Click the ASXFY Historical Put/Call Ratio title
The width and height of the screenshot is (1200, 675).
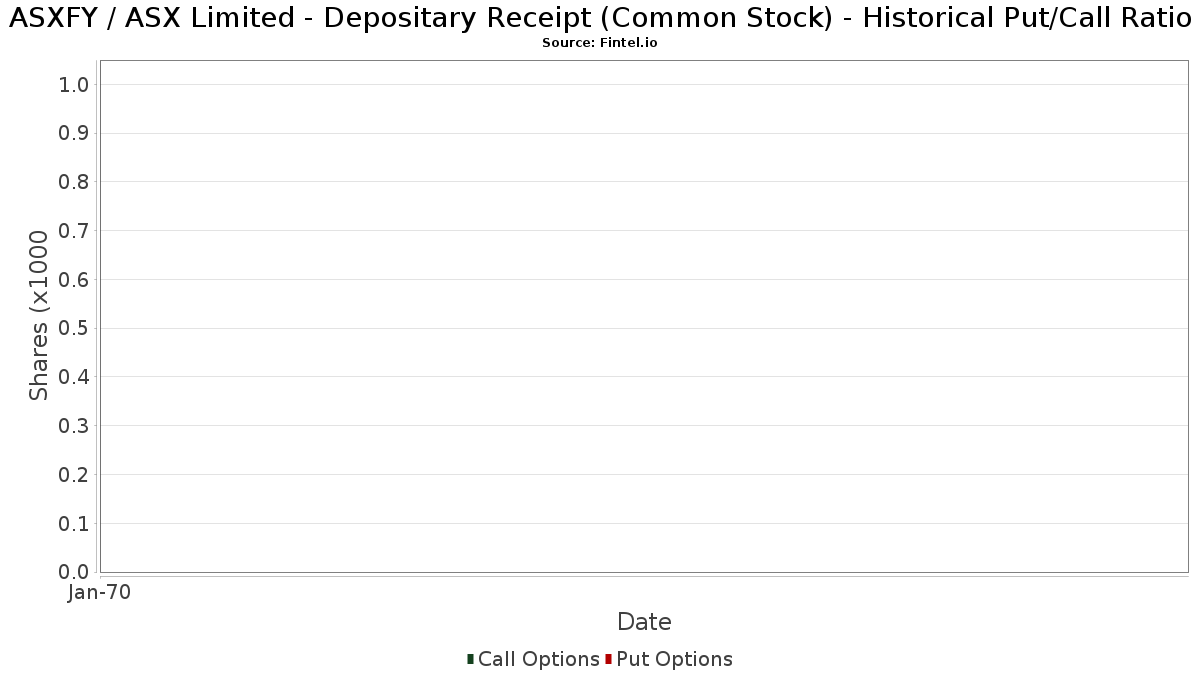tap(600, 18)
